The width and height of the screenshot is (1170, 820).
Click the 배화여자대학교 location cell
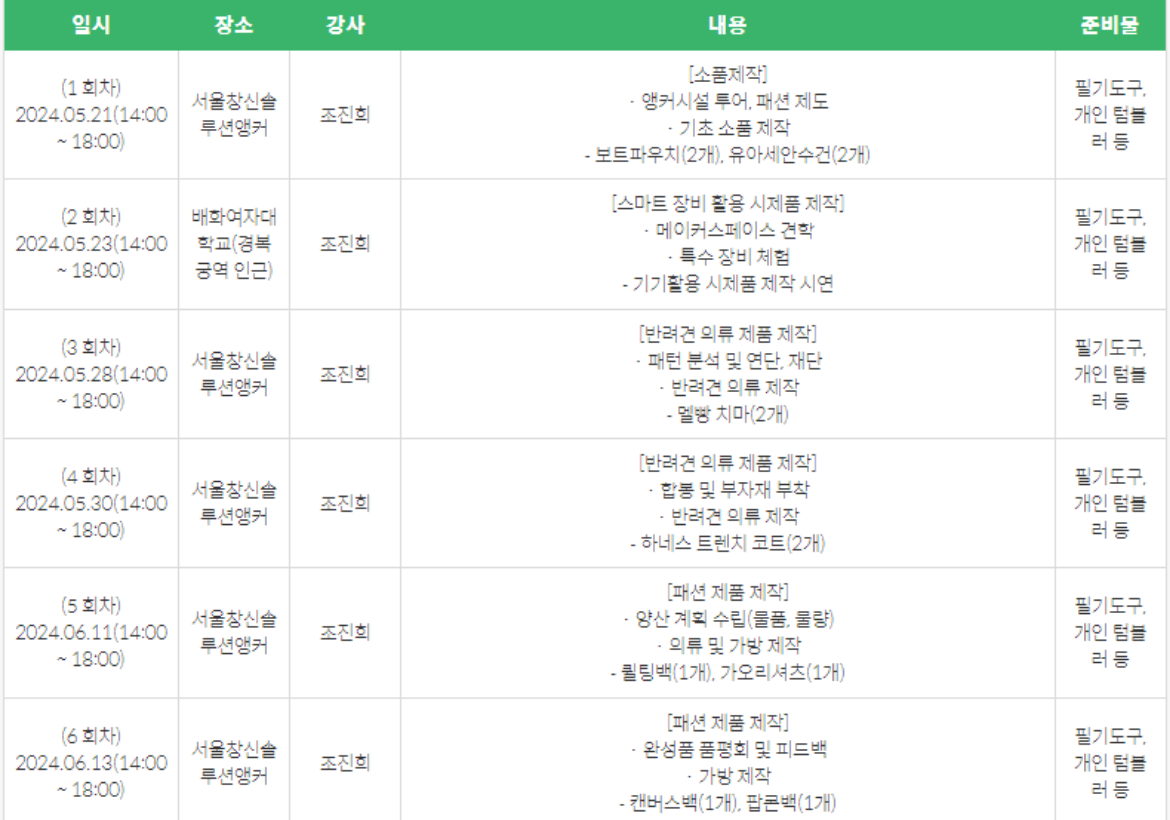click(x=234, y=244)
